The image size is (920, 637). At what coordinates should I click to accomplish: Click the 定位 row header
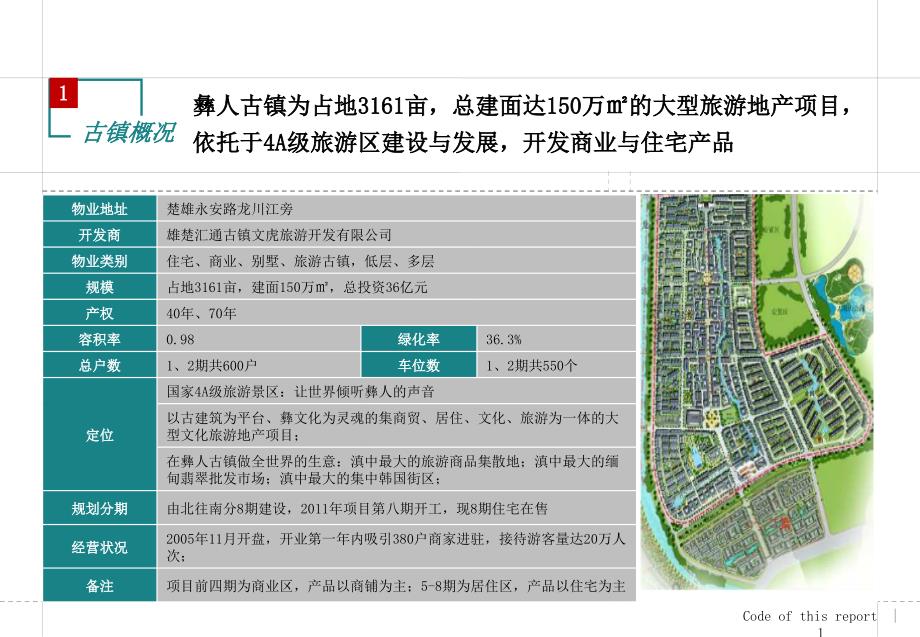pos(99,435)
